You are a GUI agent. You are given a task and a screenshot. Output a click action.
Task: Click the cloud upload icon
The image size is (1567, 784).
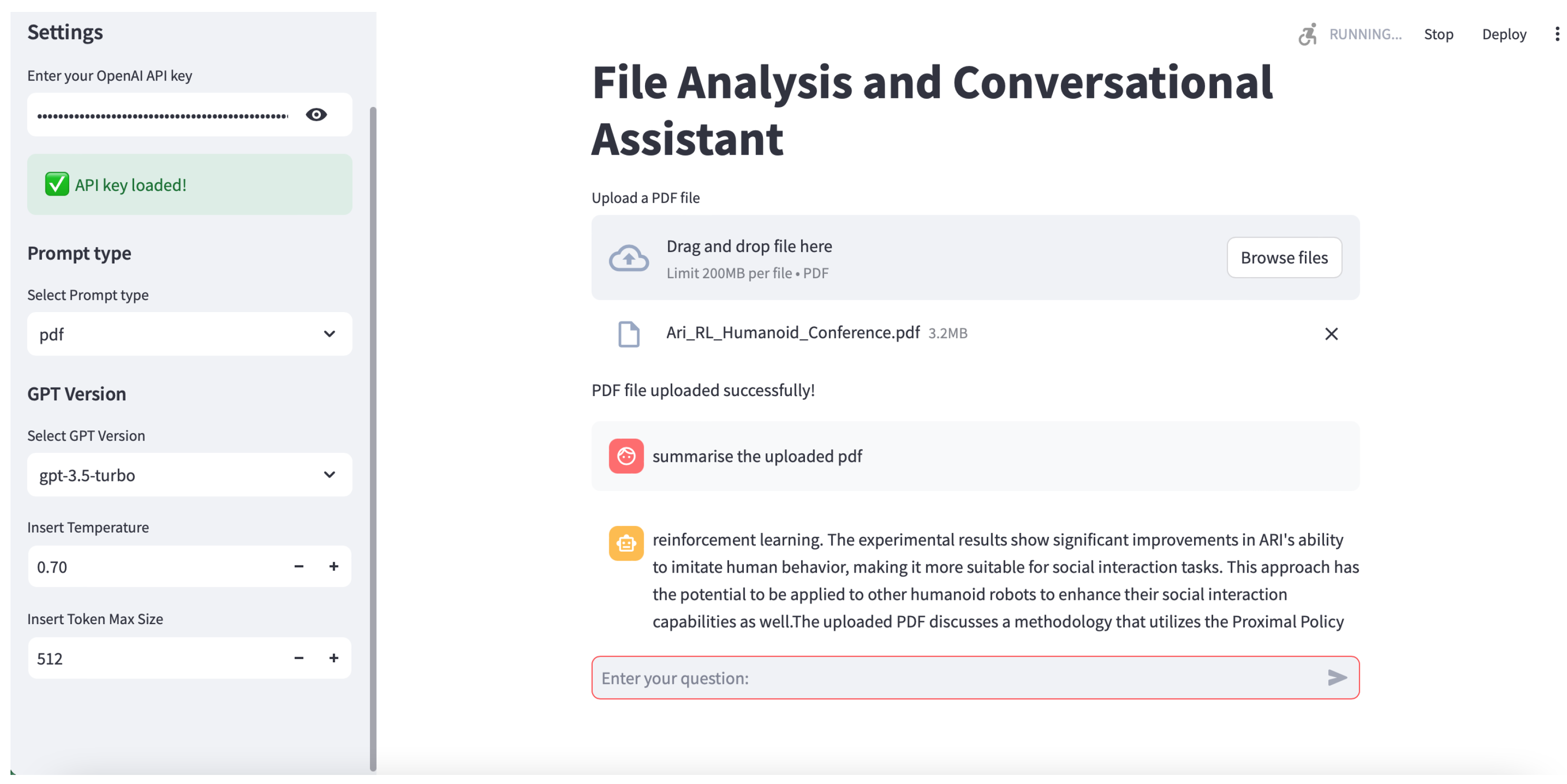(x=628, y=258)
